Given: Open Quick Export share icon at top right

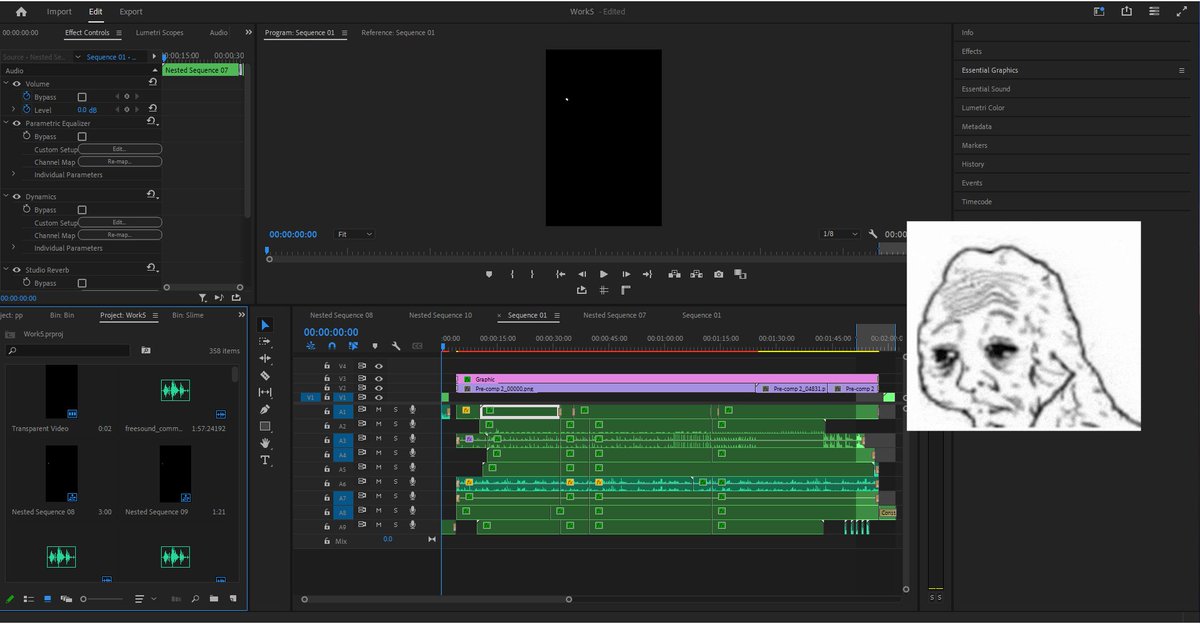Looking at the screenshot, I should (x=1126, y=12).
